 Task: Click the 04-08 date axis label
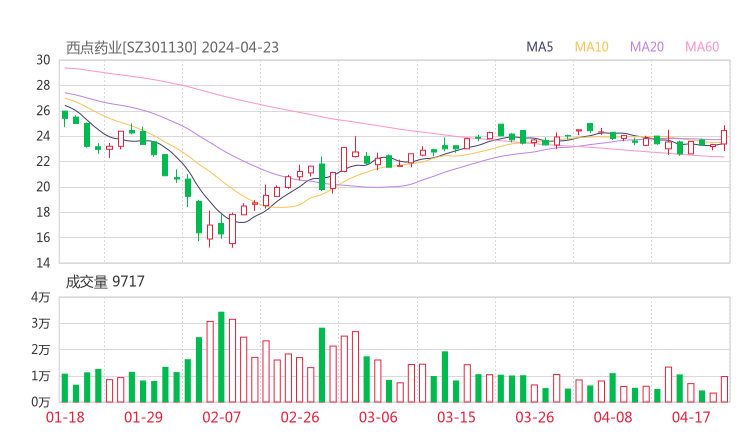point(613,417)
